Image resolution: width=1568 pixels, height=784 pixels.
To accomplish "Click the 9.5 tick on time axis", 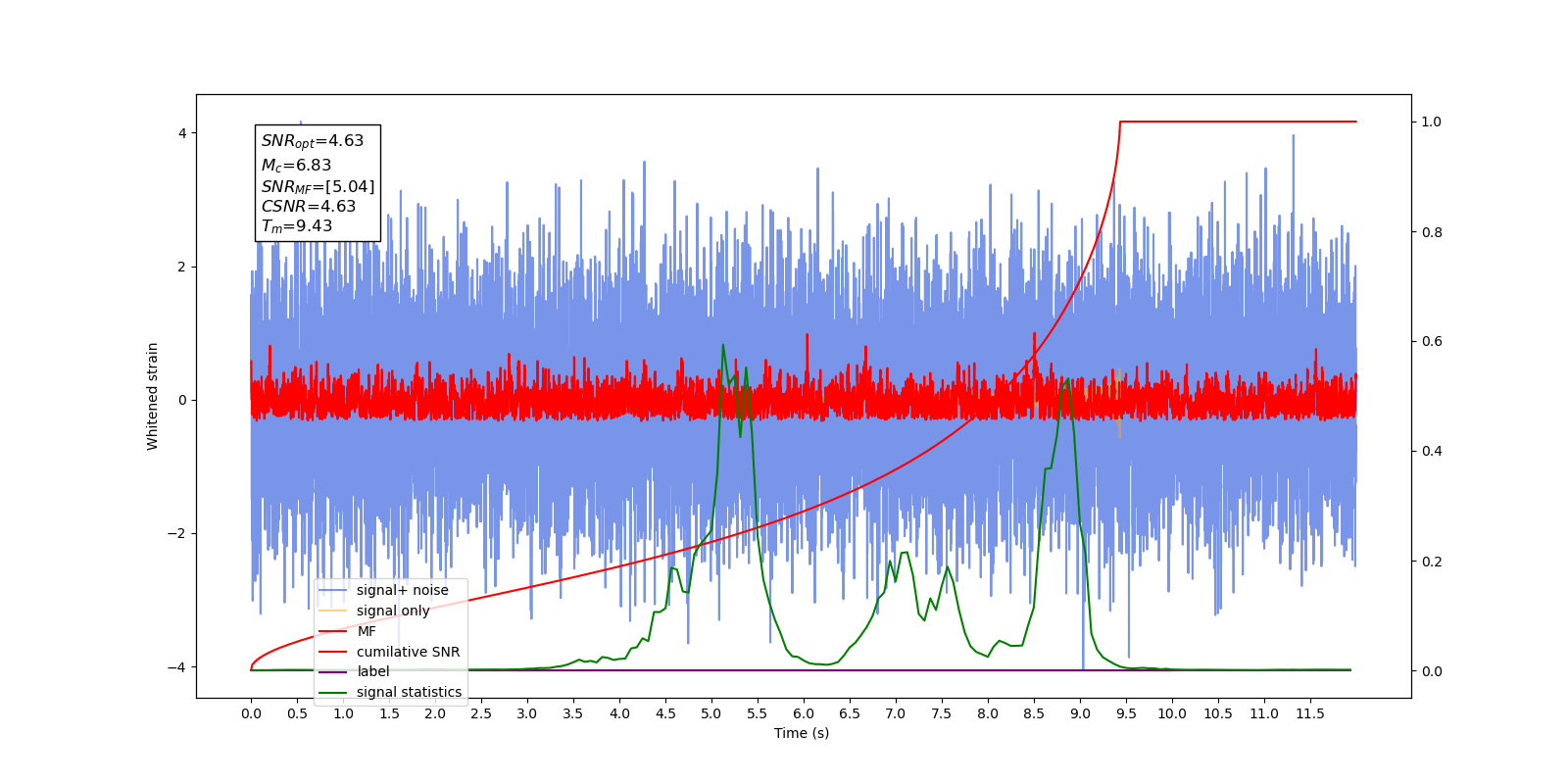I will coord(1126,713).
